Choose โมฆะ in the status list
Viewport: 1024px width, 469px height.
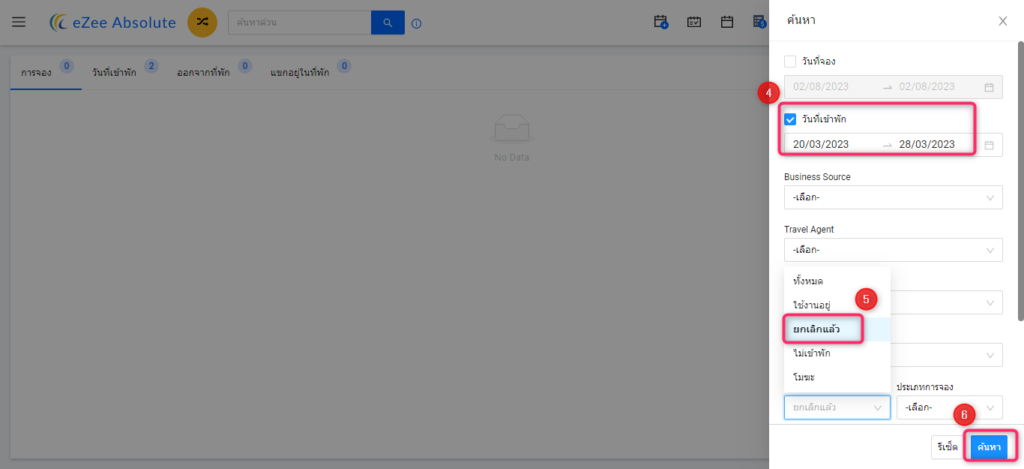tap(837, 378)
